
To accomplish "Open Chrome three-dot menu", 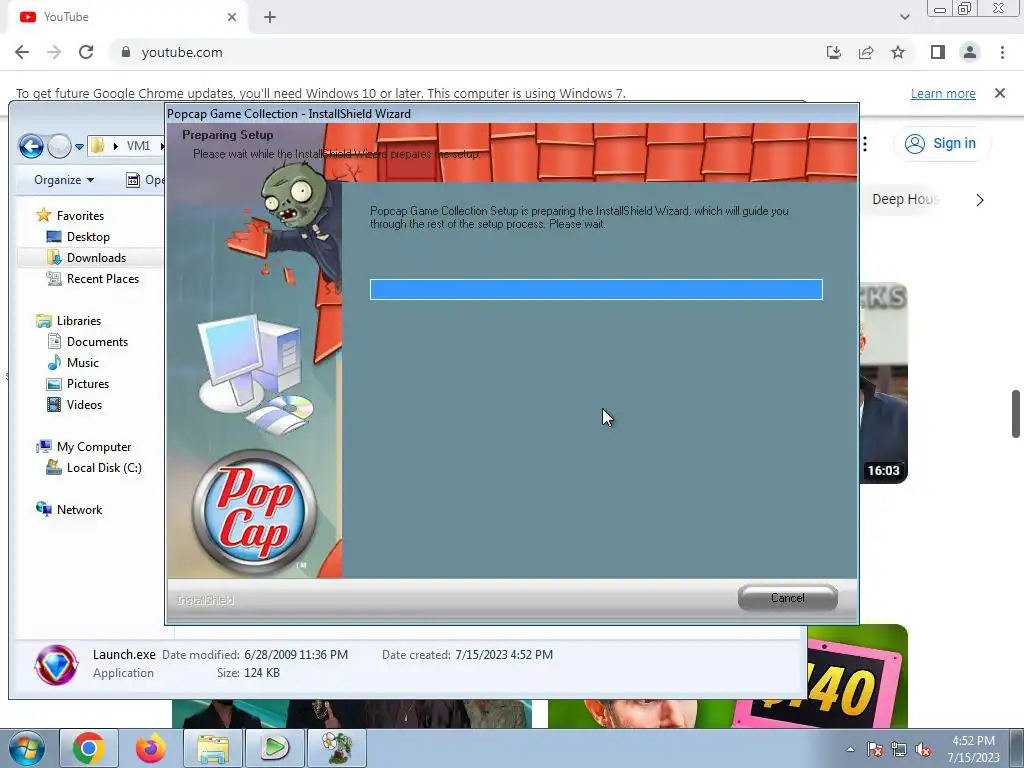I will point(1002,52).
